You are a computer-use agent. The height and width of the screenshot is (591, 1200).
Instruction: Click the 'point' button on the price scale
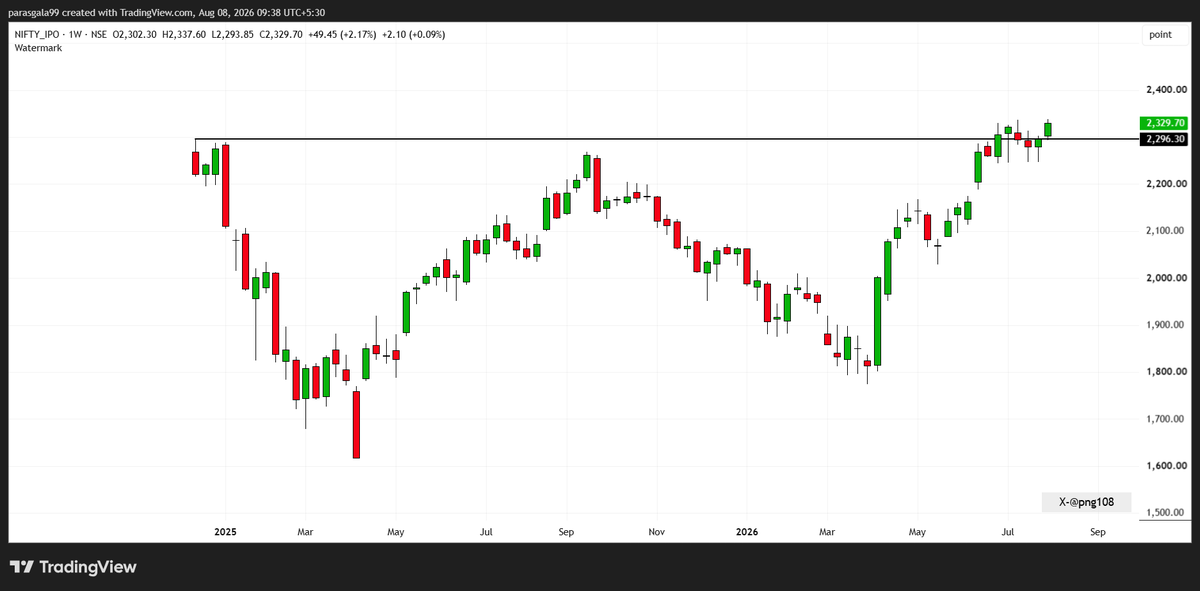pos(1160,35)
